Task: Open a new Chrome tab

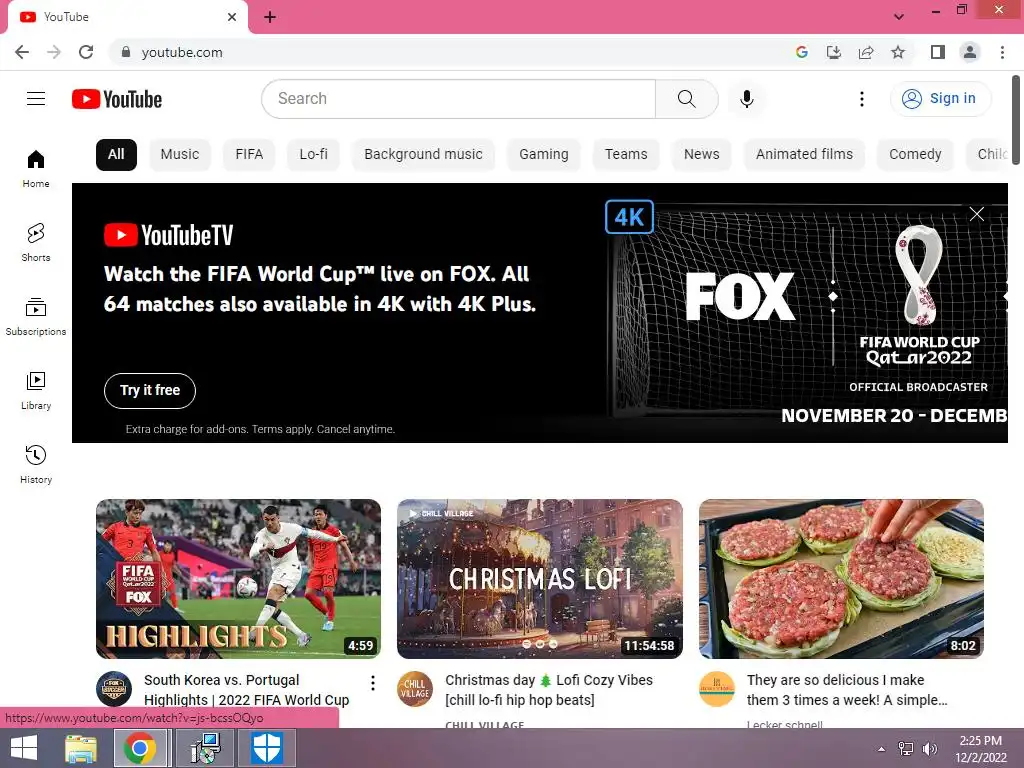Action: pyautogui.click(x=270, y=17)
